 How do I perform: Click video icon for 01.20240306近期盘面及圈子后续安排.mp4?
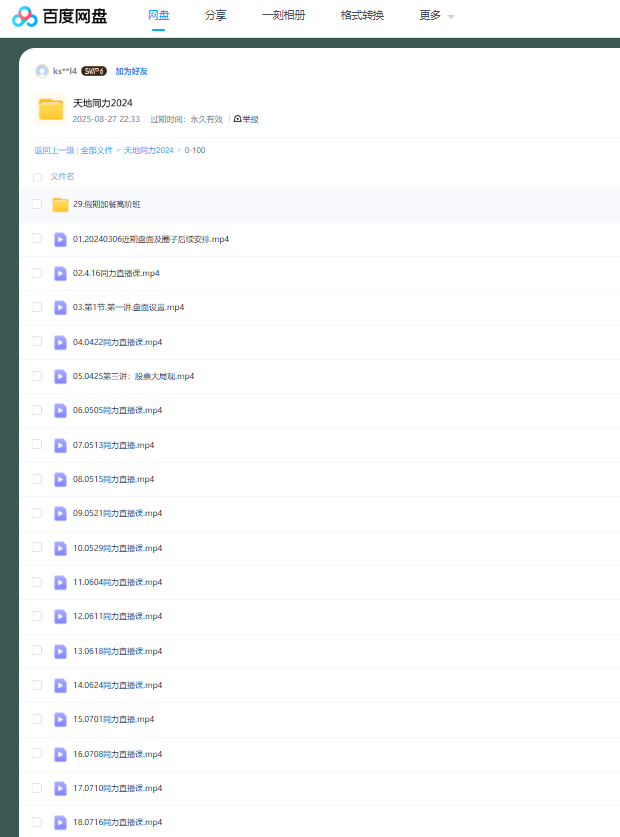tap(60, 239)
